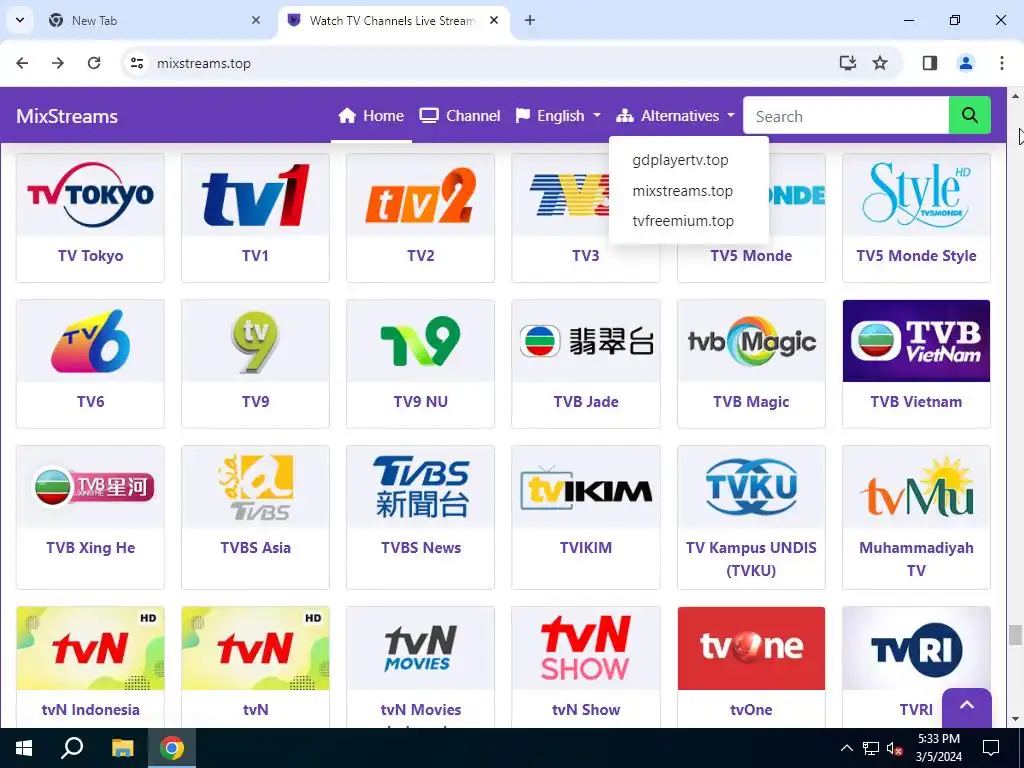This screenshot has width=1024, height=768.
Task: Open the TVB VietNam purple logo
Action: pos(916,341)
